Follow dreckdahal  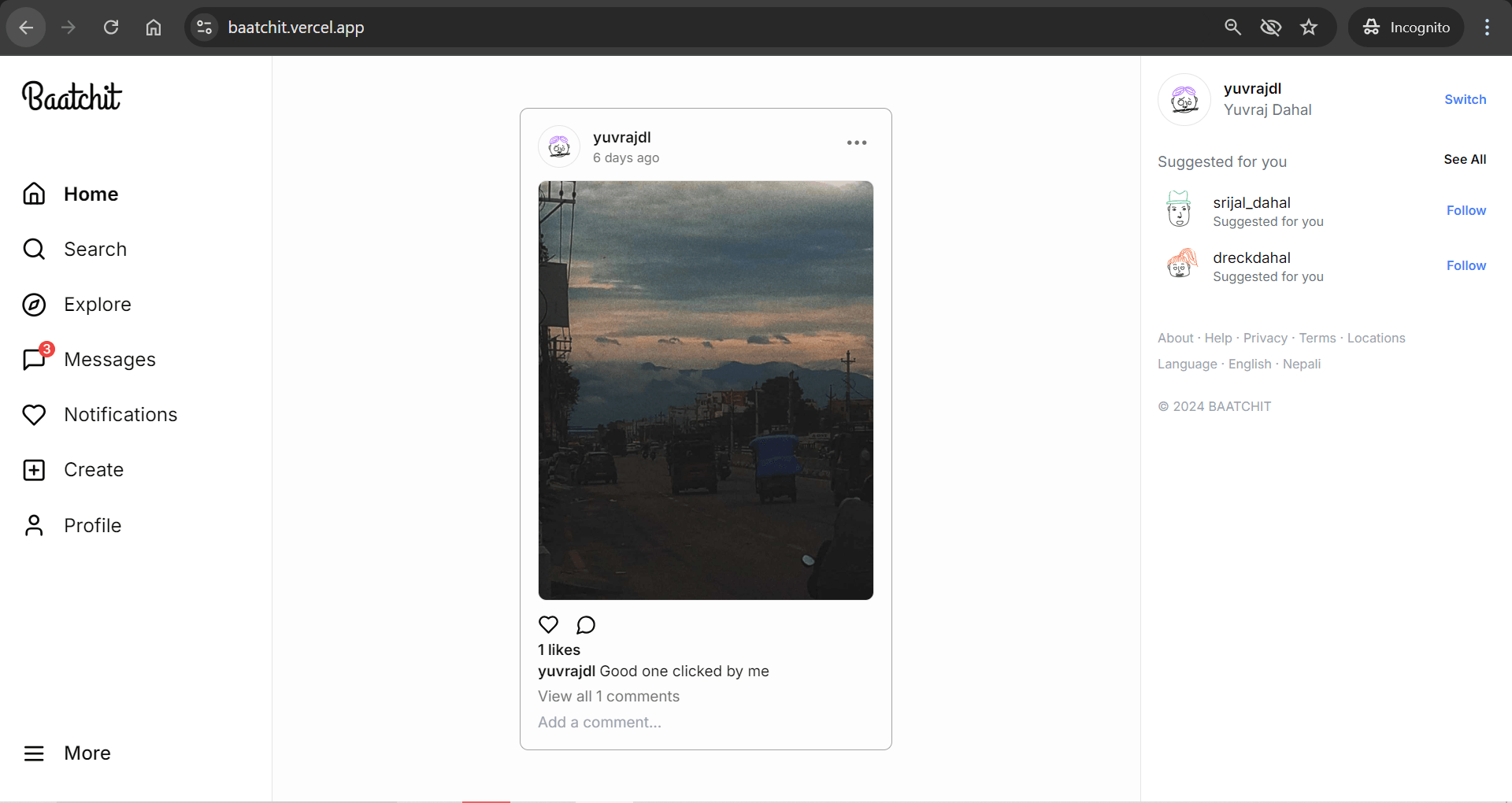tap(1466, 265)
